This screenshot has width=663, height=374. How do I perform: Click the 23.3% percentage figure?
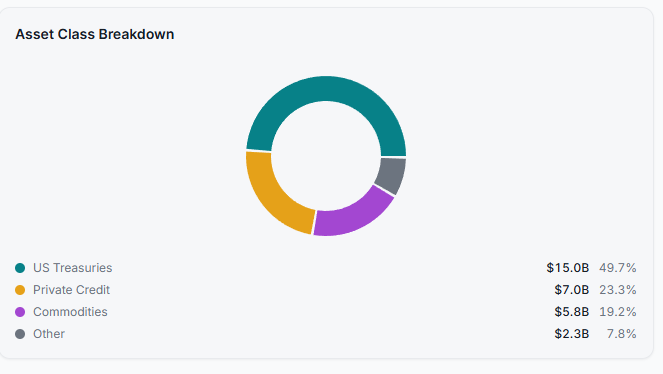point(618,290)
